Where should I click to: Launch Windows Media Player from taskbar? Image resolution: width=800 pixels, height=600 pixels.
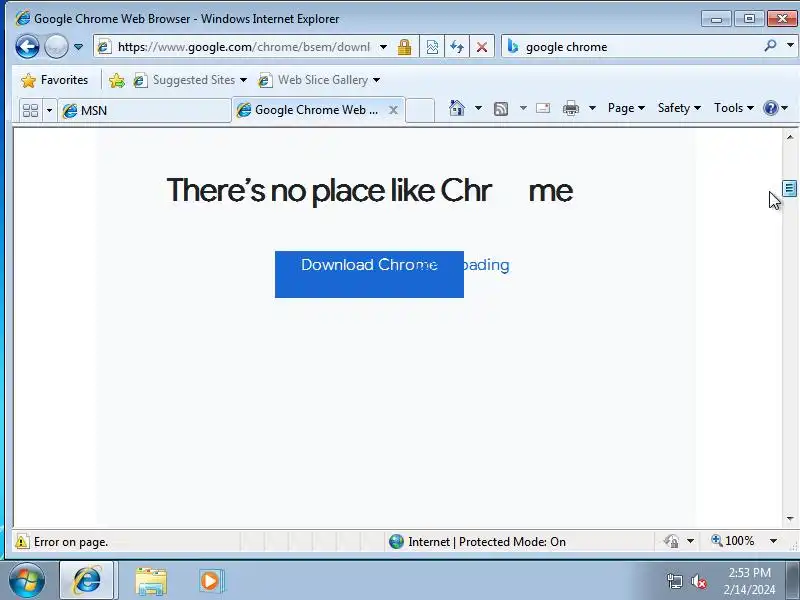pyautogui.click(x=211, y=581)
